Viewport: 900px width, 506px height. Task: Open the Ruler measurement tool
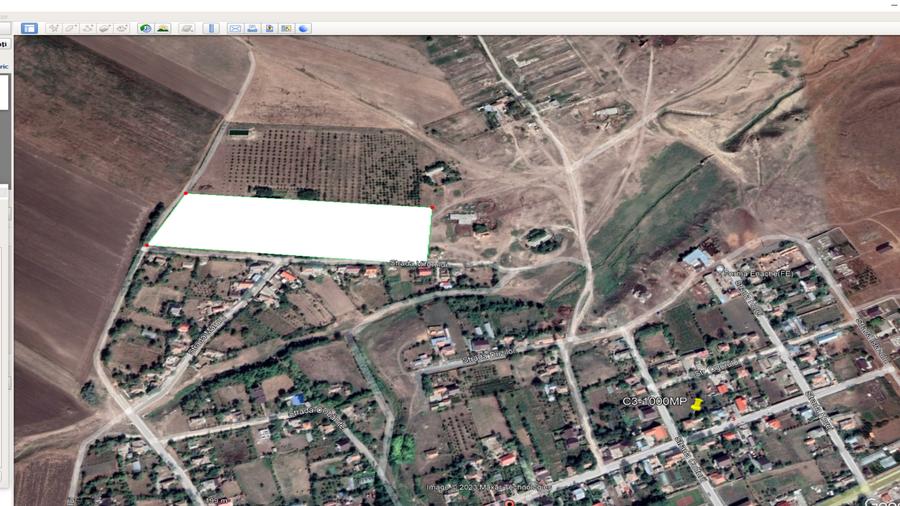(211, 28)
